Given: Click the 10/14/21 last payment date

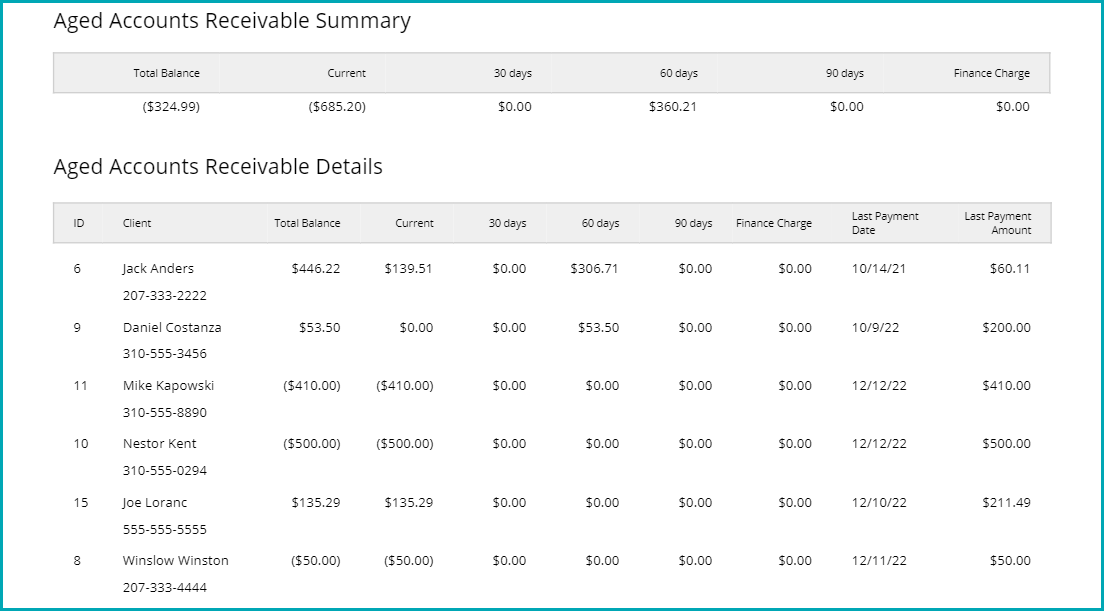Looking at the screenshot, I should [879, 269].
